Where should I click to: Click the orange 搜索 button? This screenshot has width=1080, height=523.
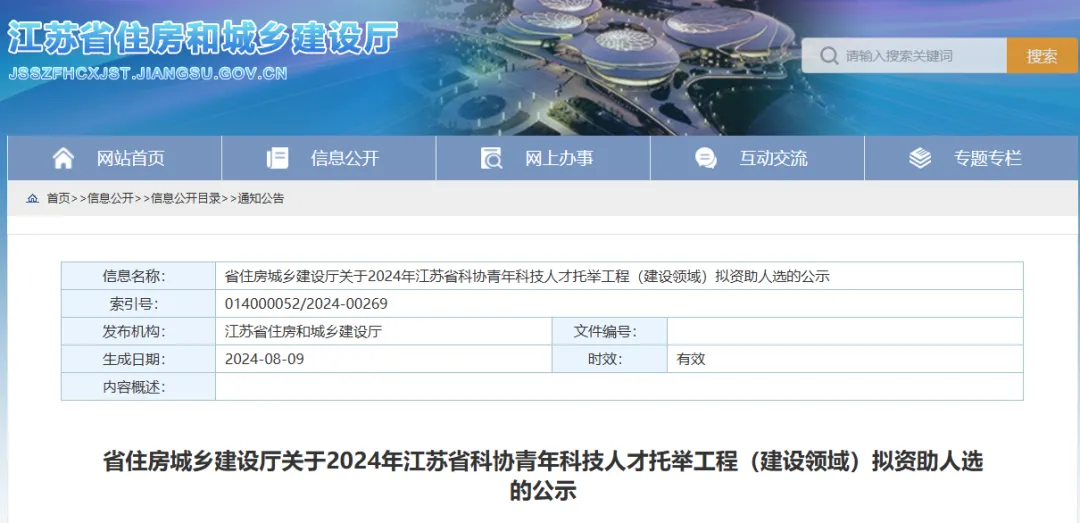(1041, 56)
